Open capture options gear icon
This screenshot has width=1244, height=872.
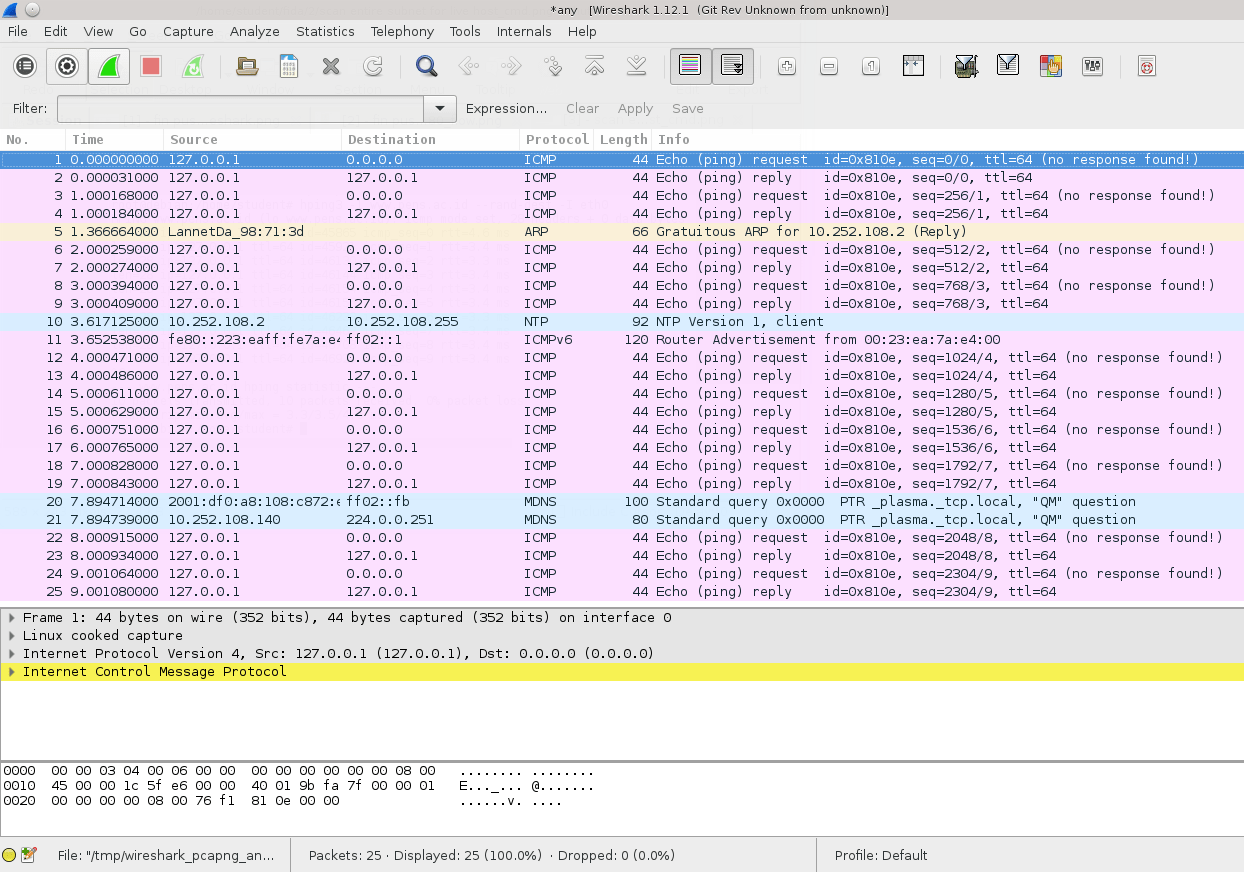[67, 67]
